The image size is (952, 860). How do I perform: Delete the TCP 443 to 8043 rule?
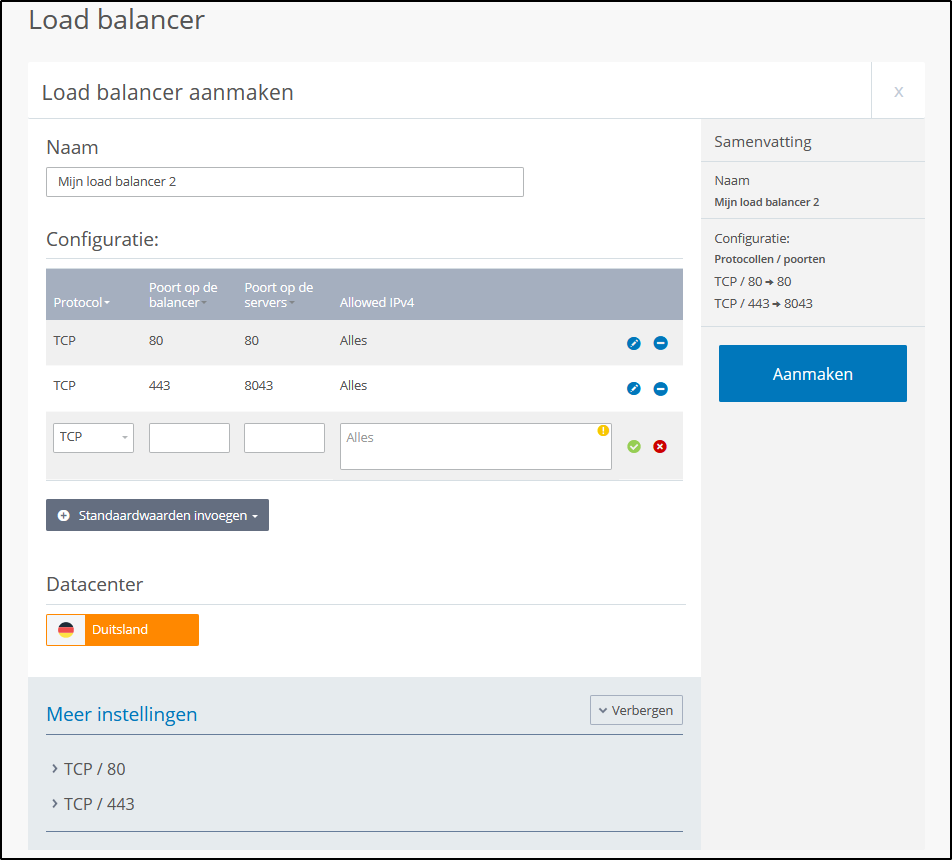point(660,389)
